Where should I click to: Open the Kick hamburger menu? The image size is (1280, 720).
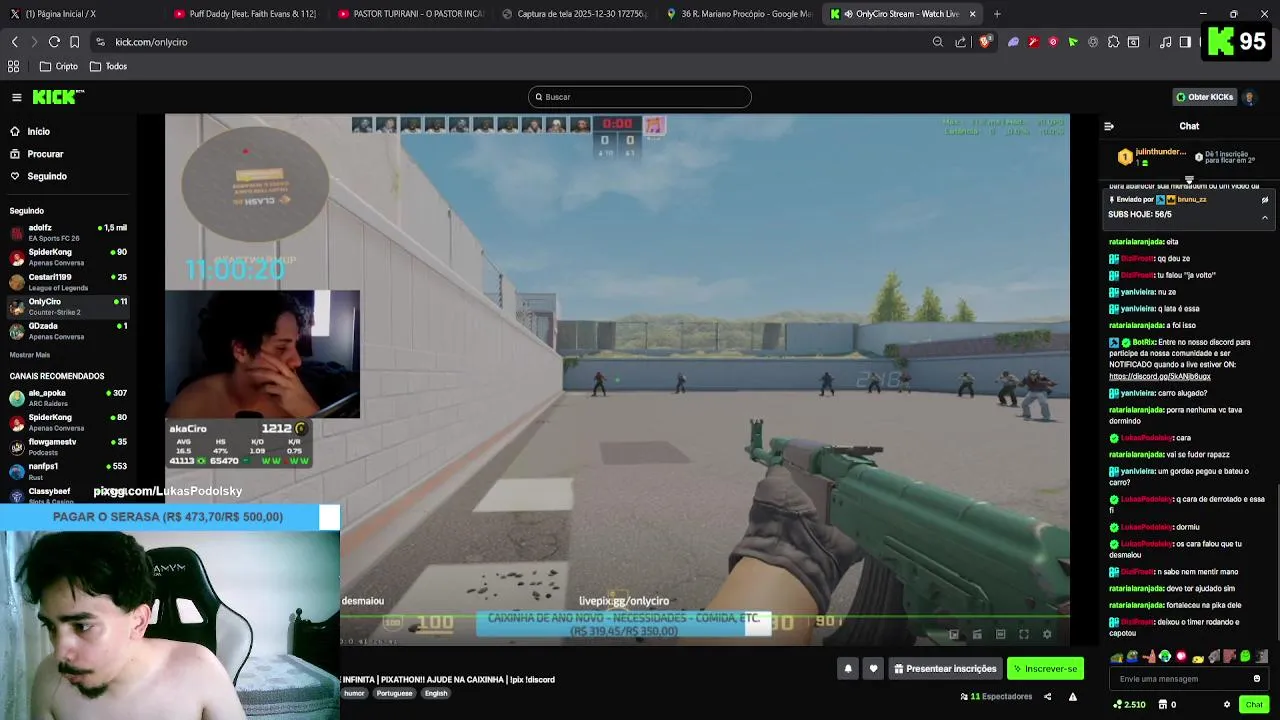coord(17,97)
